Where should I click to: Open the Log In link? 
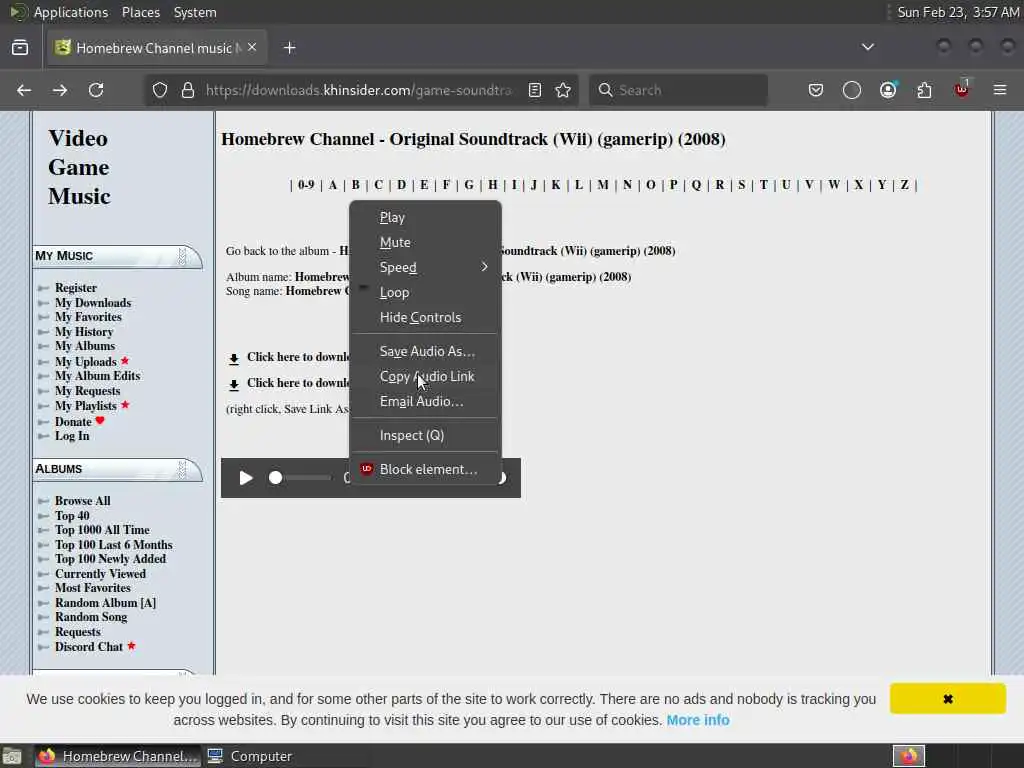point(72,436)
